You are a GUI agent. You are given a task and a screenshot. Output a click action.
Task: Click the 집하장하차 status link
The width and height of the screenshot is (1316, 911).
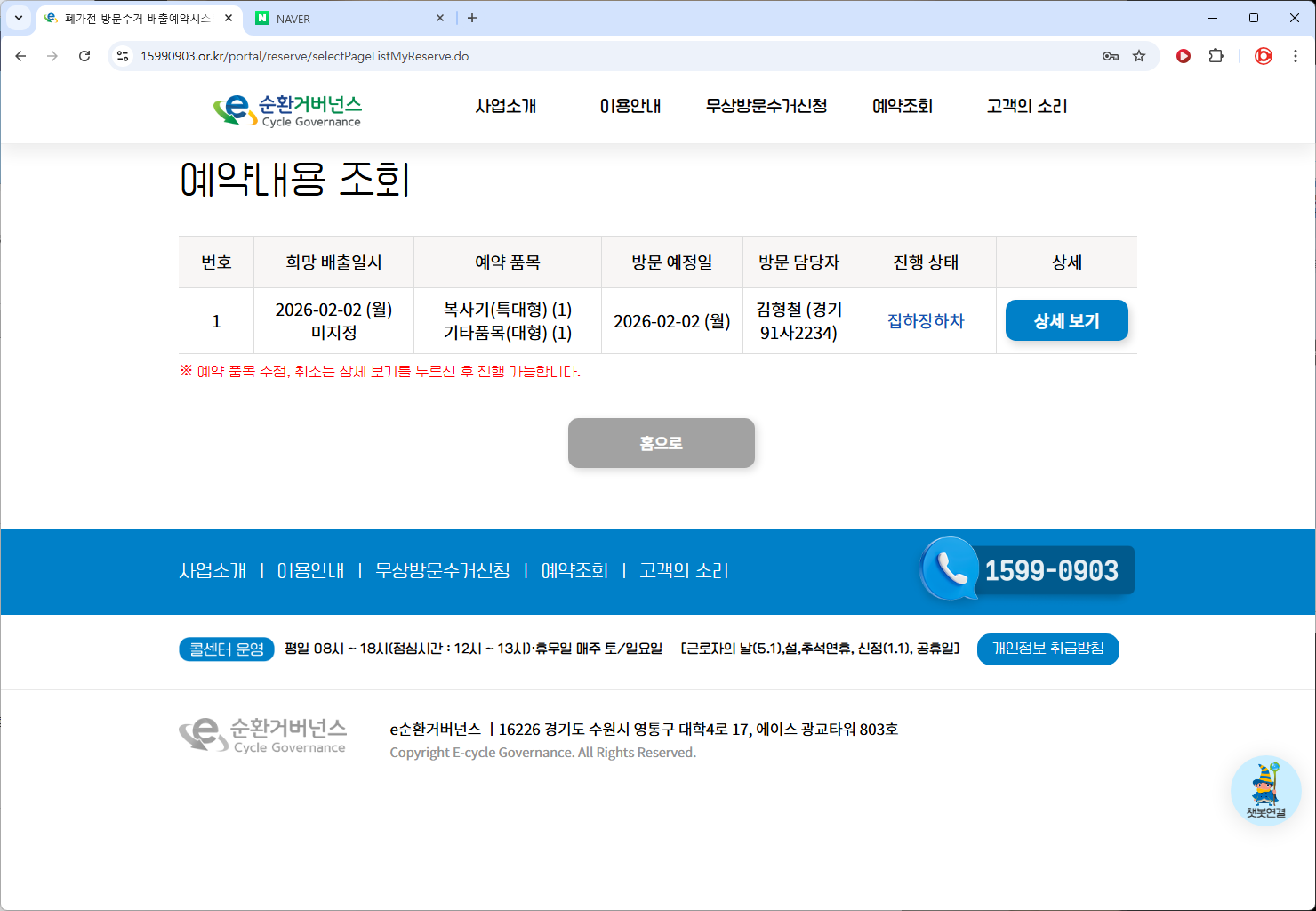(926, 321)
